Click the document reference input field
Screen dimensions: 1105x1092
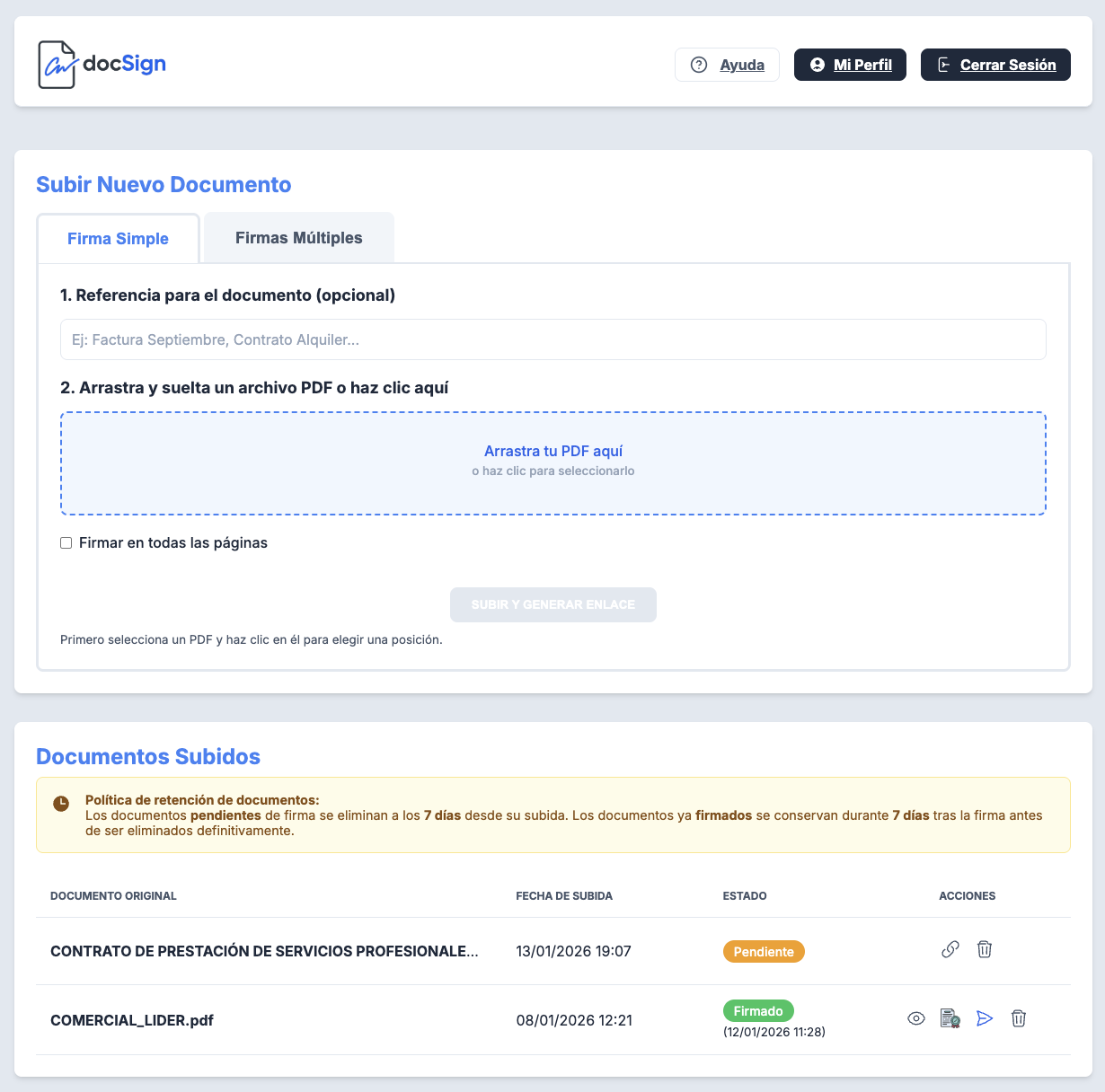coord(552,339)
